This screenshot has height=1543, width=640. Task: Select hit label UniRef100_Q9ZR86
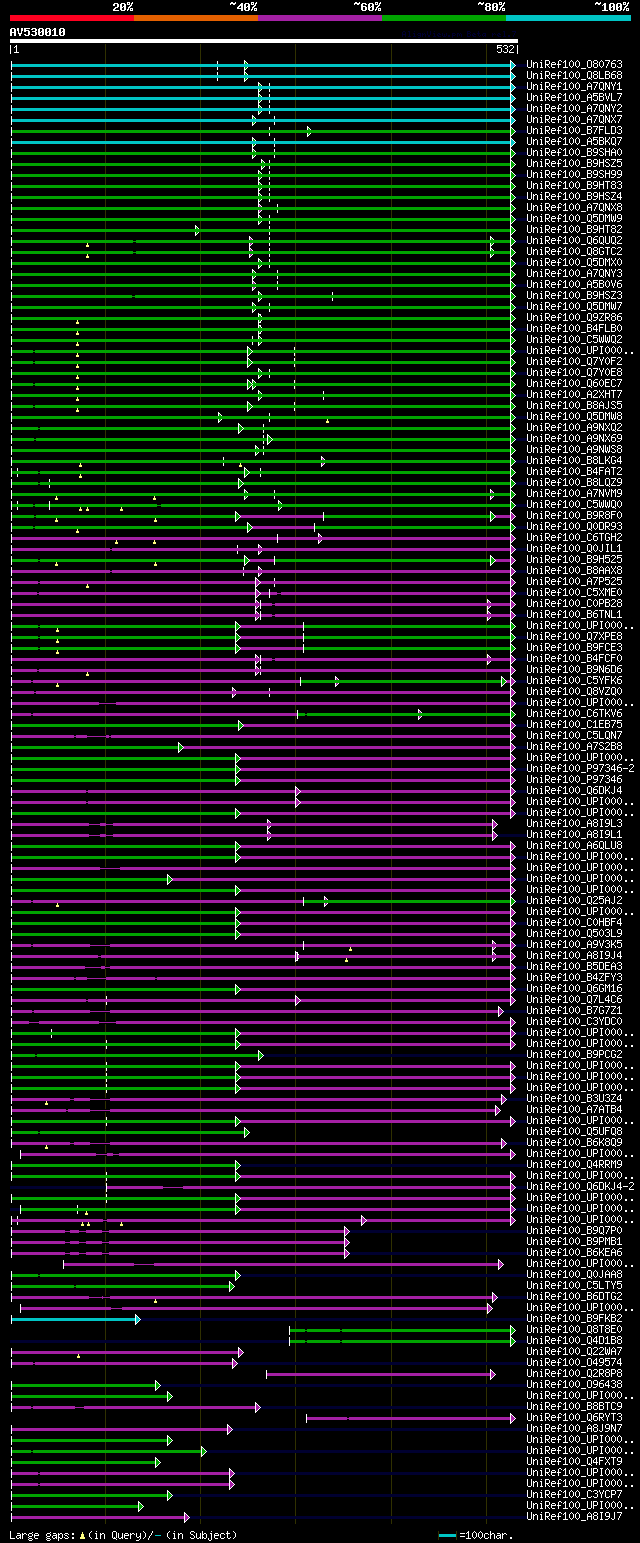coord(574,317)
